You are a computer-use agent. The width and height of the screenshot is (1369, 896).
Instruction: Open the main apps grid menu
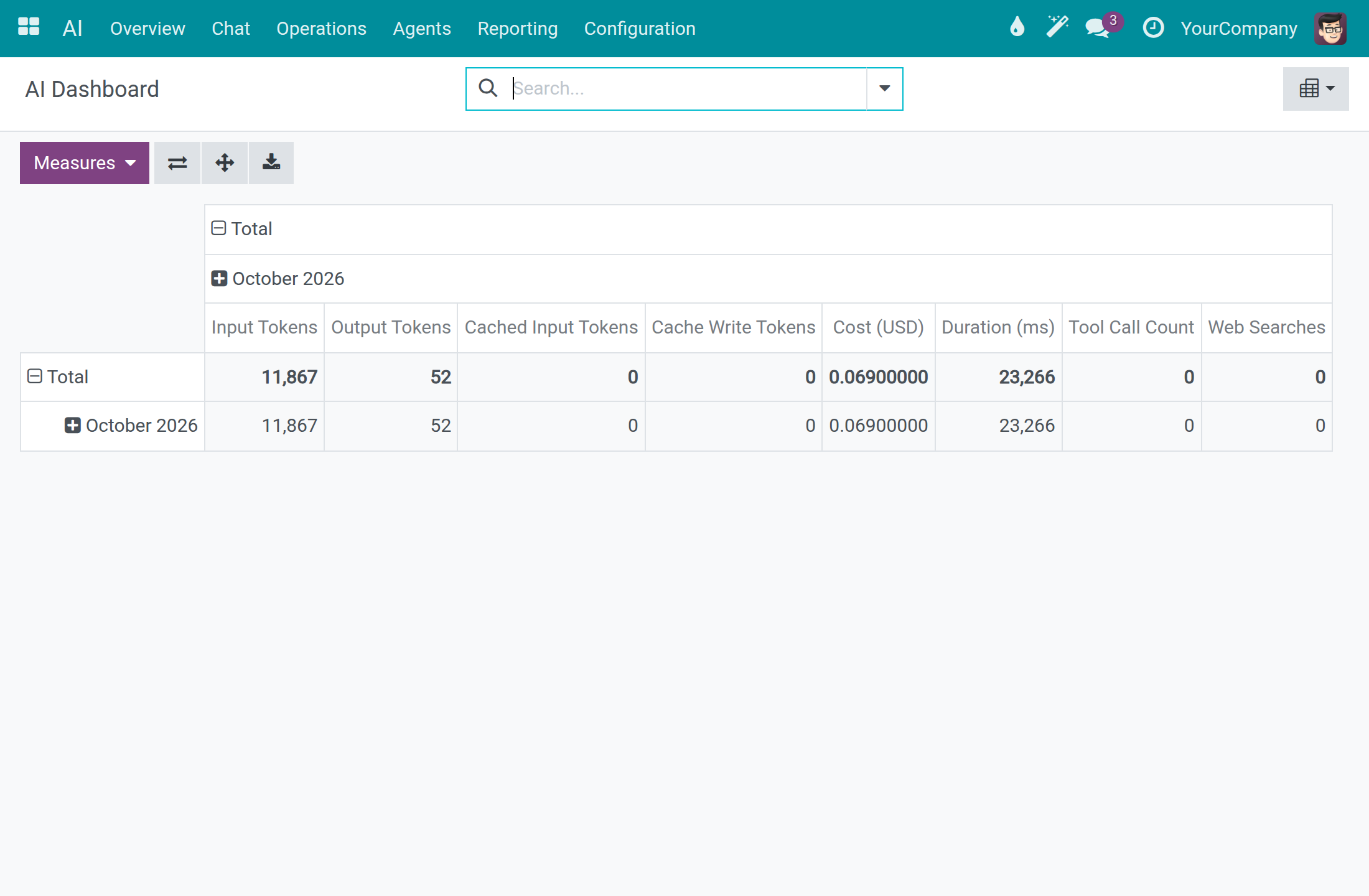pos(29,27)
